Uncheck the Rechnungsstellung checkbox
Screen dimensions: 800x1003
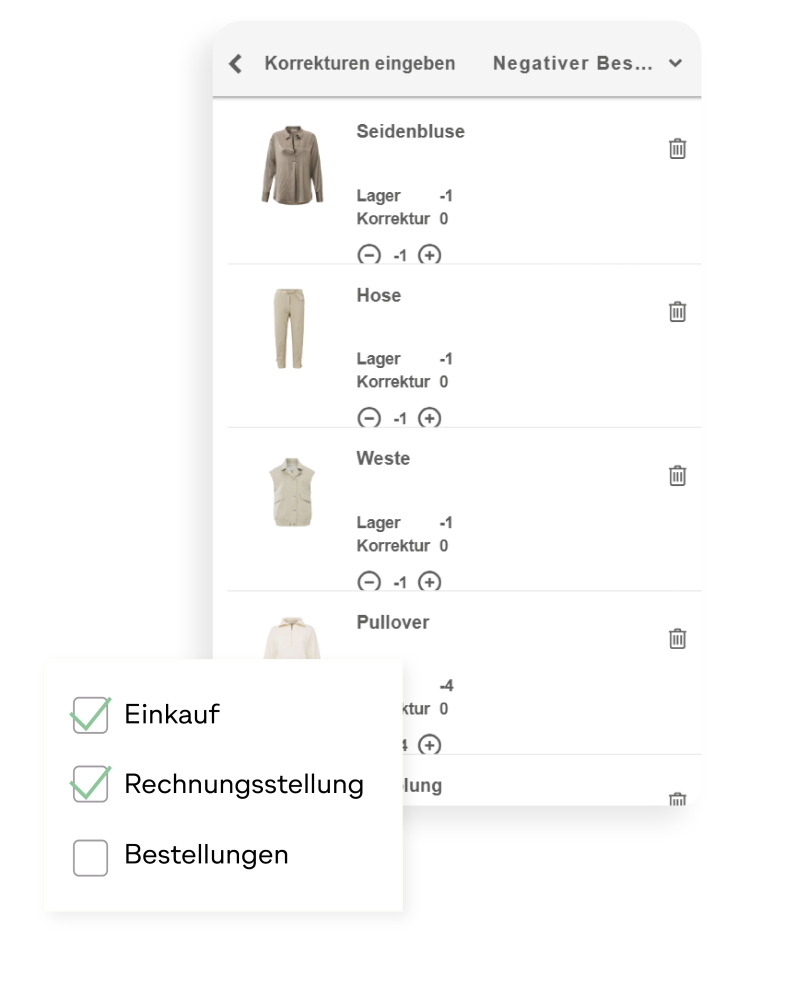click(90, 785)
